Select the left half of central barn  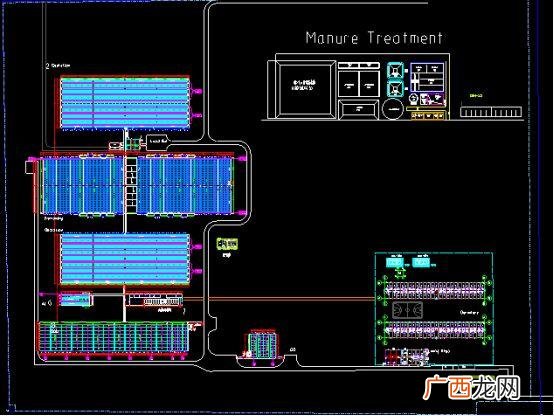pos(82,185)
